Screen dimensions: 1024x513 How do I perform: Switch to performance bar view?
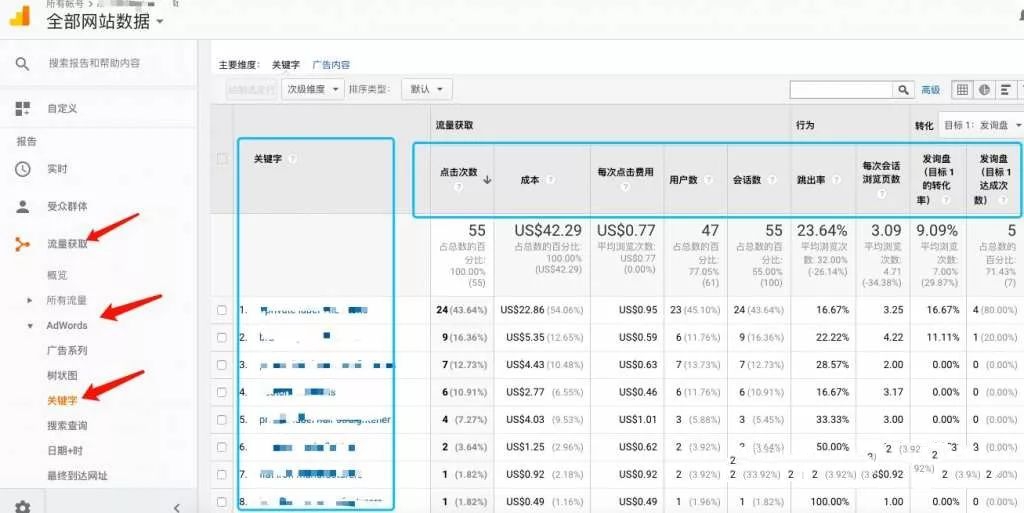pyautogui.click(x=1005, y=90)
